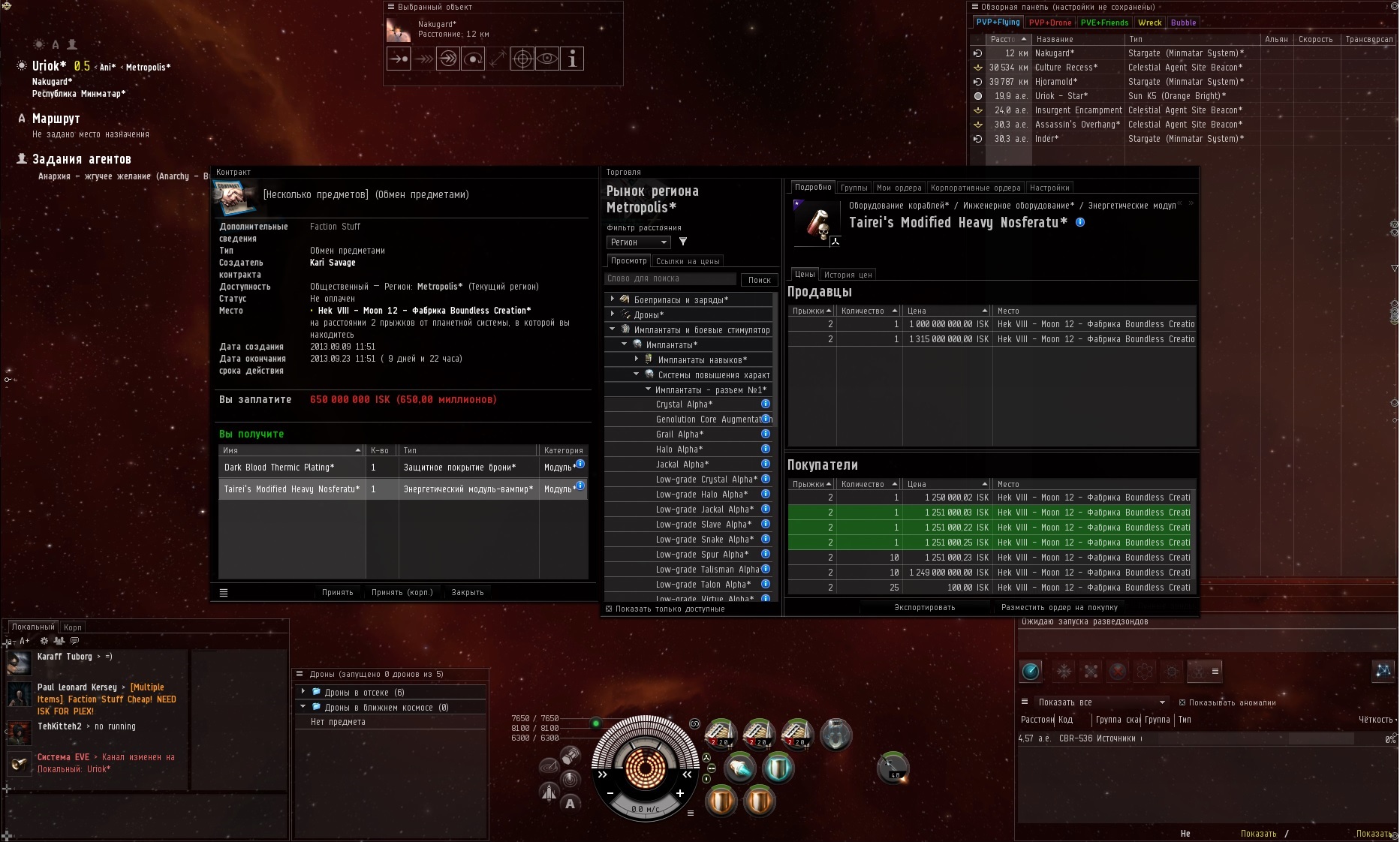Open Show Info for Nakugard stargate
Screen dimensions: 1400x842
(572, 59)
